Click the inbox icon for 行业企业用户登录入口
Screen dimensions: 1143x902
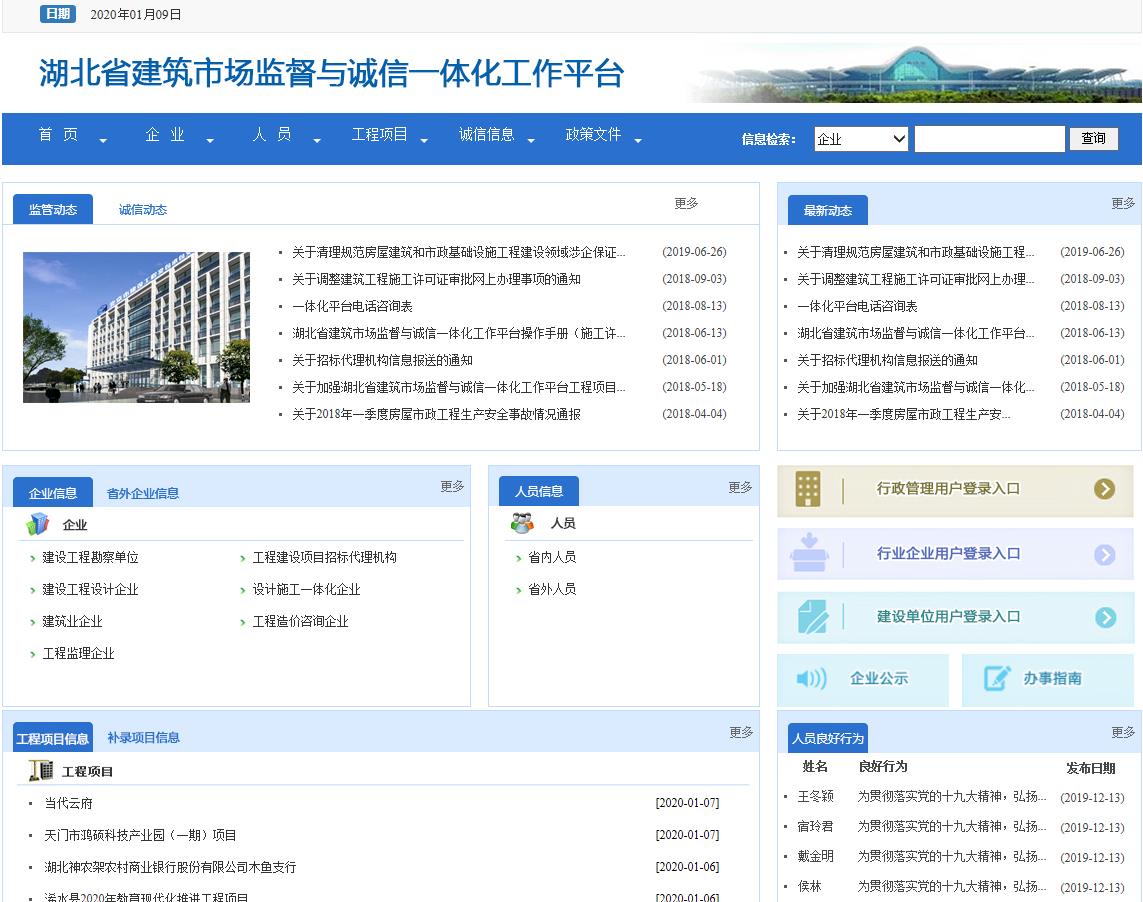tap(809, 553)
